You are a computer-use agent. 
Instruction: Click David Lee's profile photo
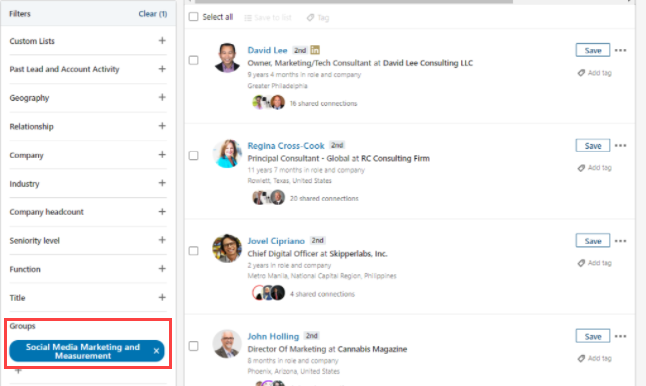tap(227, 58)
